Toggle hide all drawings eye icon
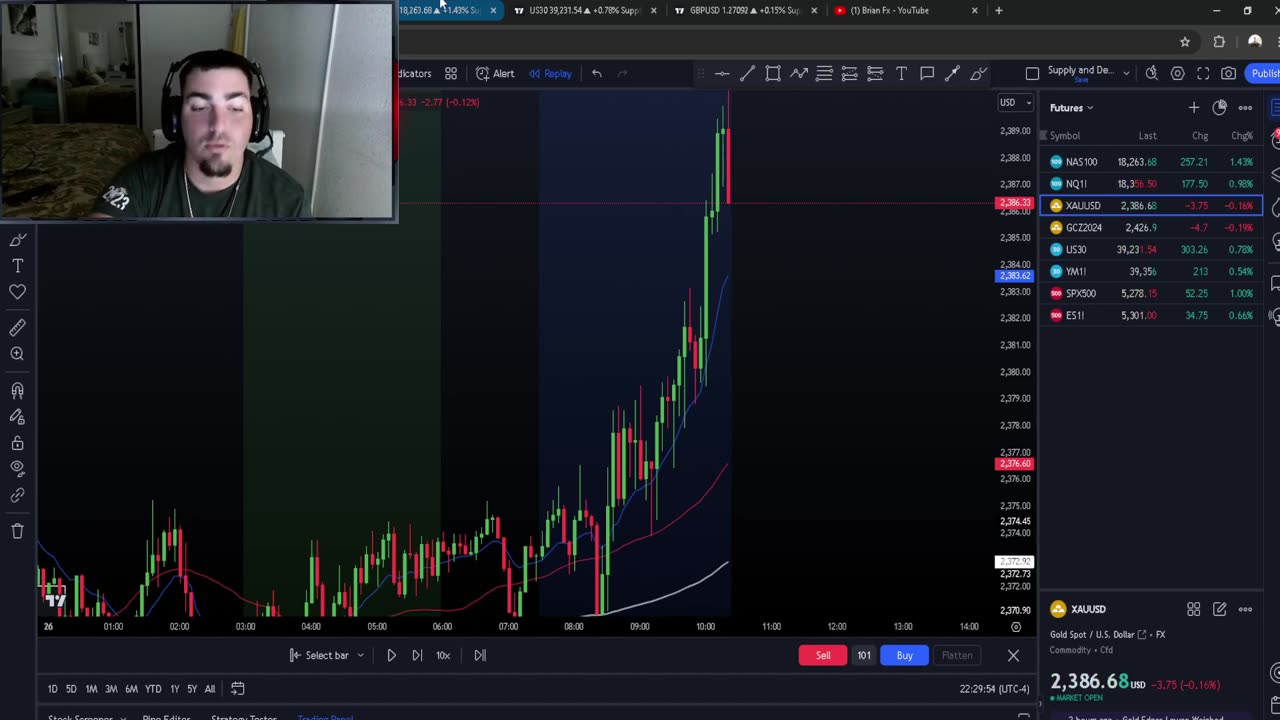1280x720 pixels. (x=17, y=469)
